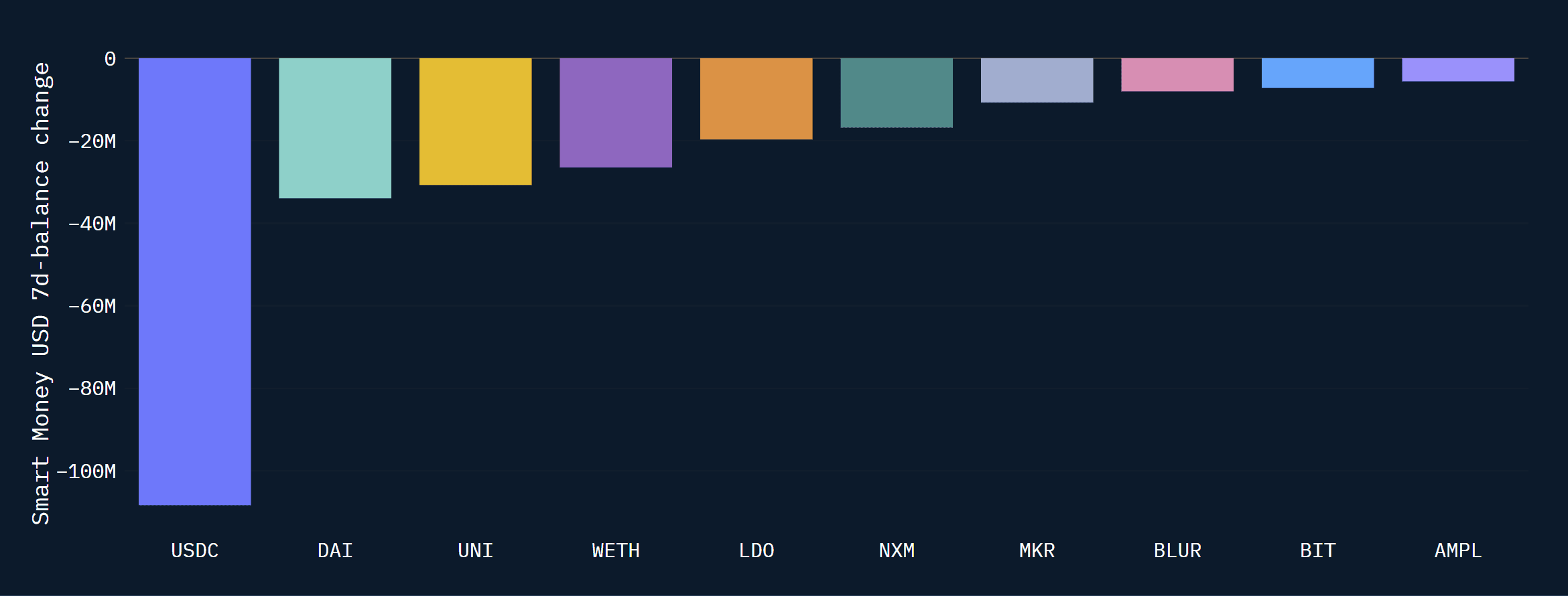Screen dimensions: 1568x596
Task: Click the BIT axis label
Action: coord(1318,550)
